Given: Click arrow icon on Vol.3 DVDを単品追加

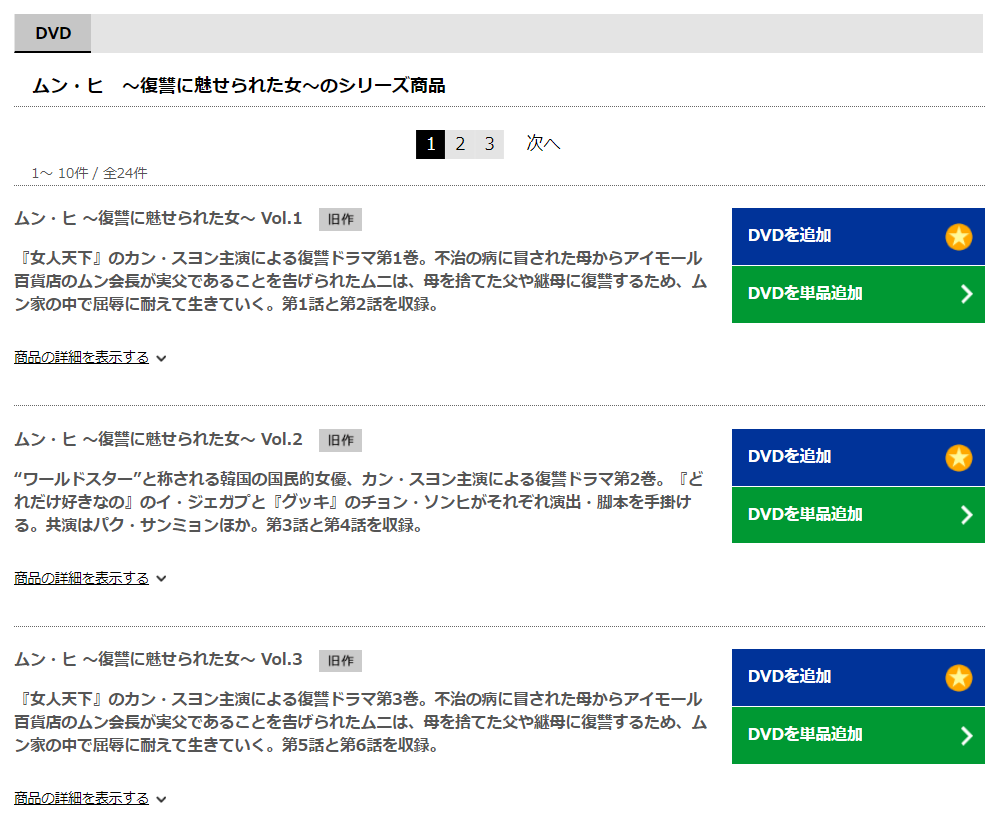Looking at the screenshot, I should pyautogui.click(x=966, y=736).
